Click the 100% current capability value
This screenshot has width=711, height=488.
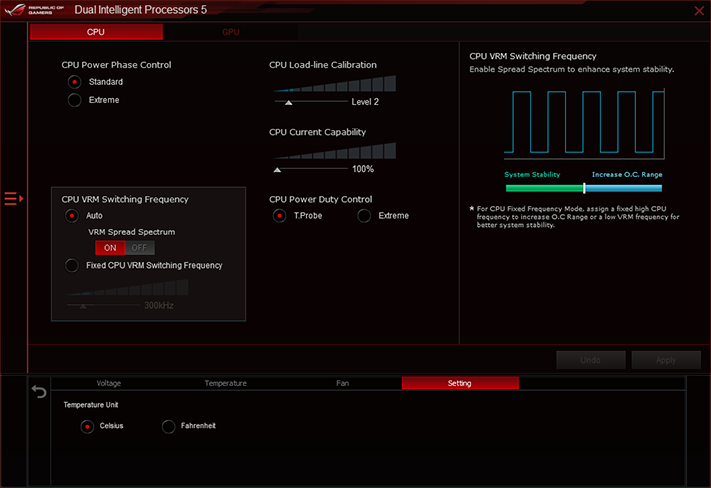coord(363,169)
